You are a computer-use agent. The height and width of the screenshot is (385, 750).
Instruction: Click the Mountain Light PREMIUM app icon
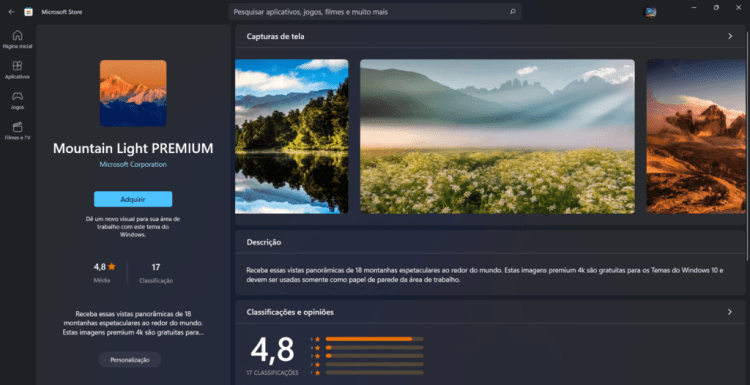(133, 93)
